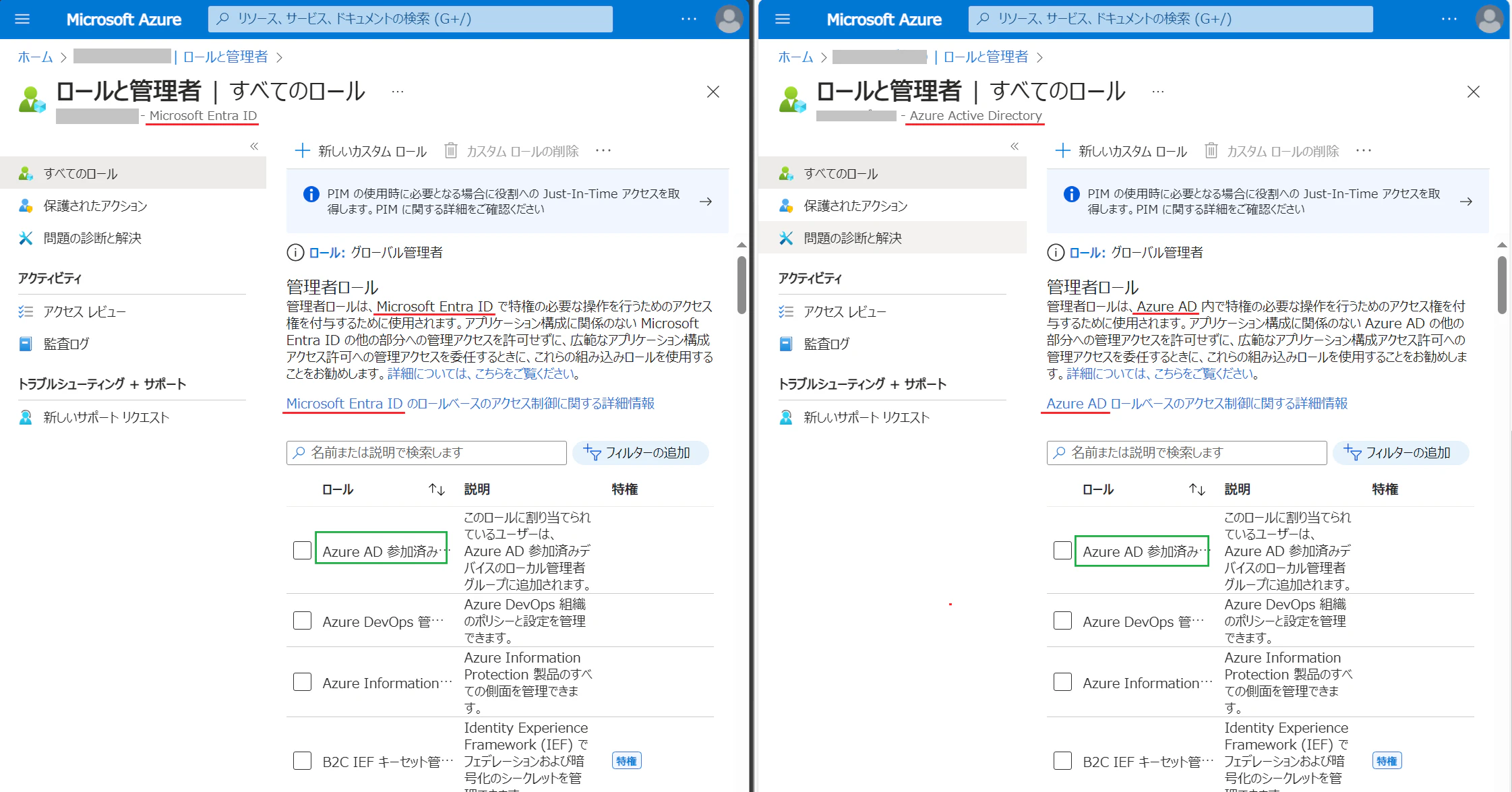Click the 名前または説明で検索します field in right pane
The image size is (1512, 792).
(1186, 453)
